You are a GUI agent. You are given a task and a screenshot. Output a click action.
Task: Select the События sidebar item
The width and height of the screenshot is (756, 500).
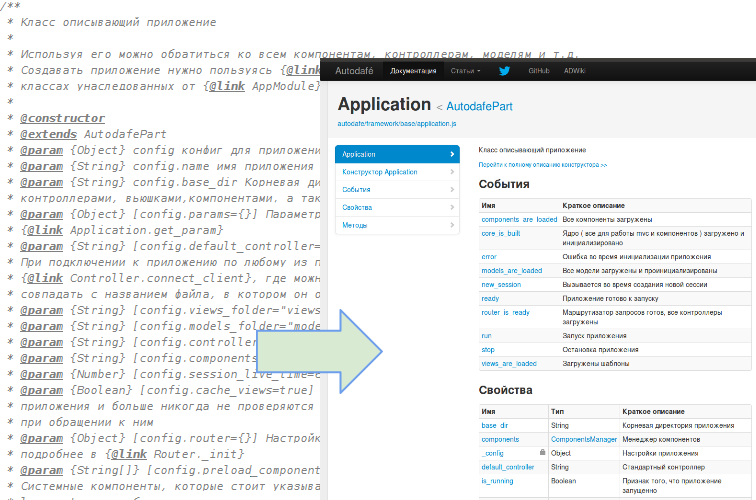tap(397, 189)
